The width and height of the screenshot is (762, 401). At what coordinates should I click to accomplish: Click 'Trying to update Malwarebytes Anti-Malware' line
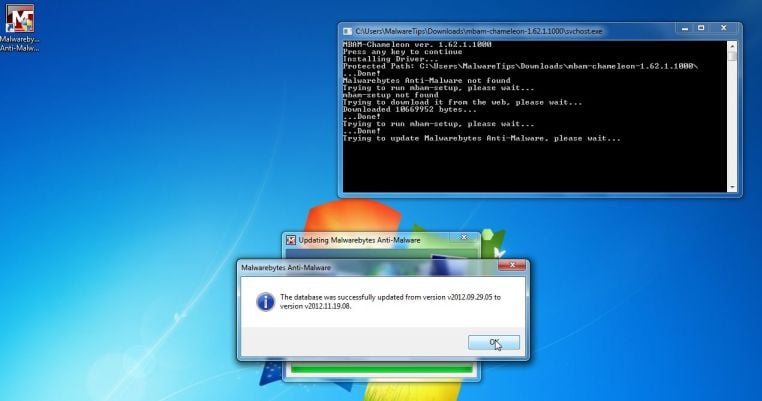482,139
